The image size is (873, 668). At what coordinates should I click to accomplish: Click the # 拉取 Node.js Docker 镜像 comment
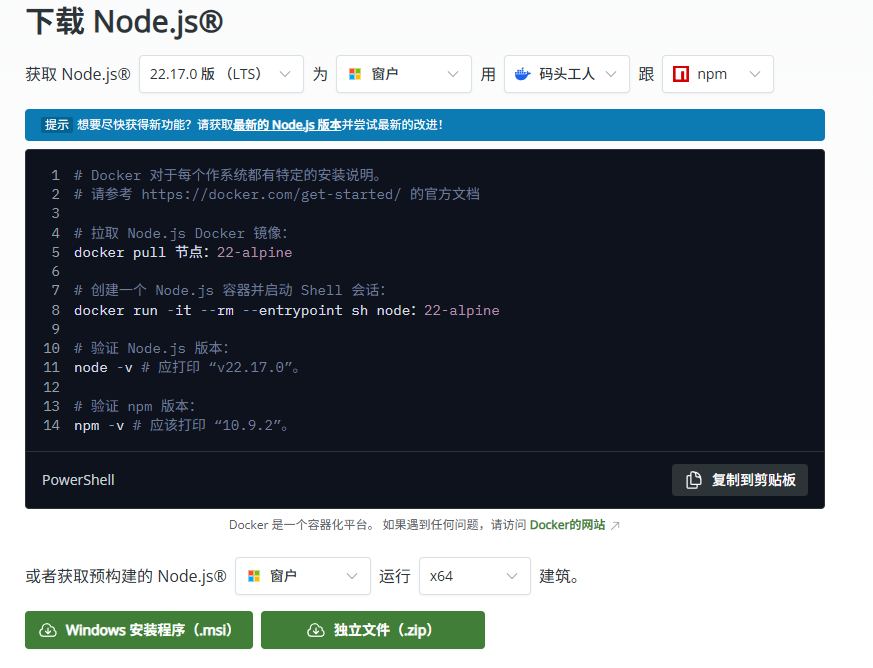[x=181, y=233]
